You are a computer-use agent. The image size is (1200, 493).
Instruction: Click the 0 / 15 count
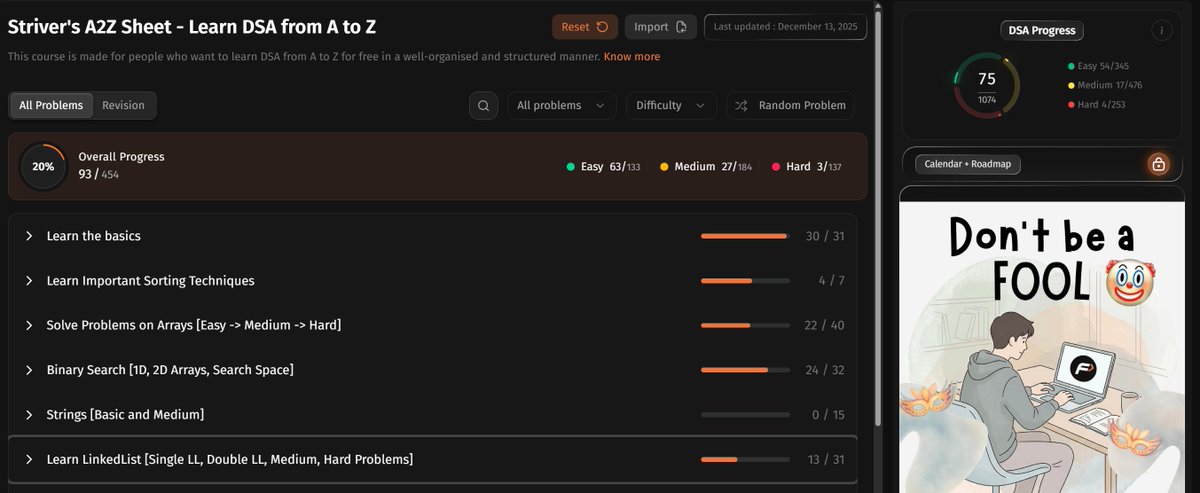point(828,414)
